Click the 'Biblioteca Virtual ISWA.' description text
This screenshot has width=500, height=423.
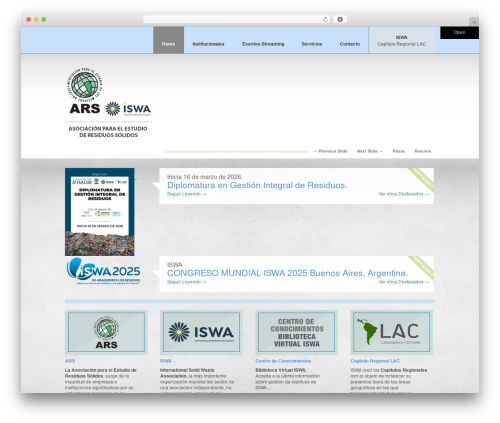coord(281,370)
